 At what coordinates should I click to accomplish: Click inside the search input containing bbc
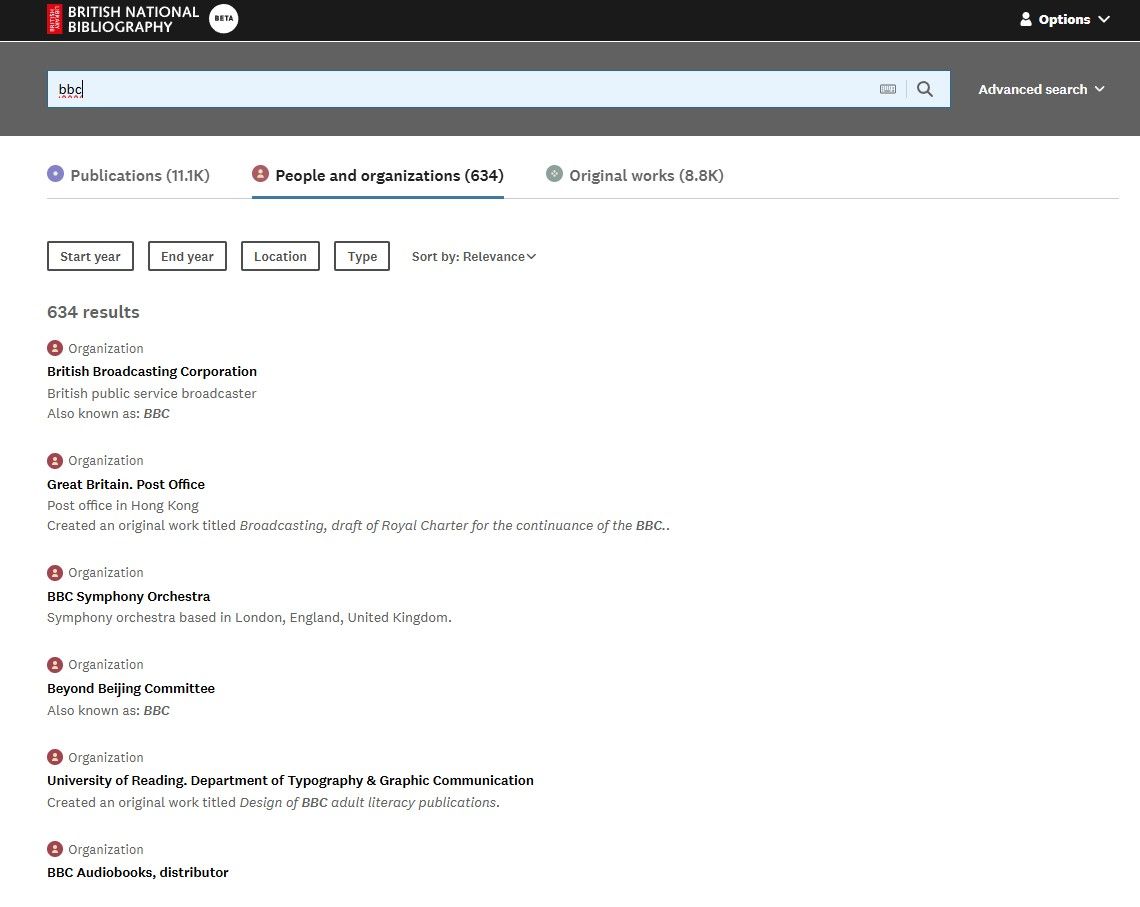400,89
